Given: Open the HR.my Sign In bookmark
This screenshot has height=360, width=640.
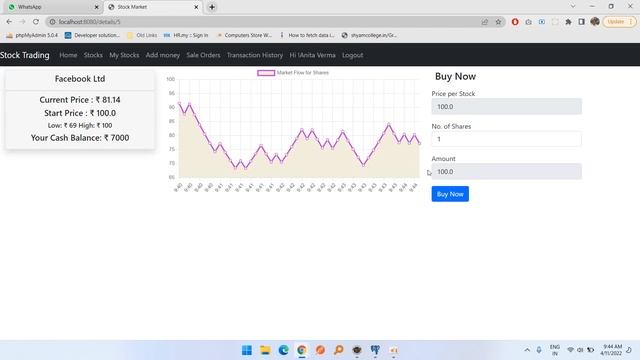Looking at the screenshot, I should pyautogui.click(x=186, y=36).
